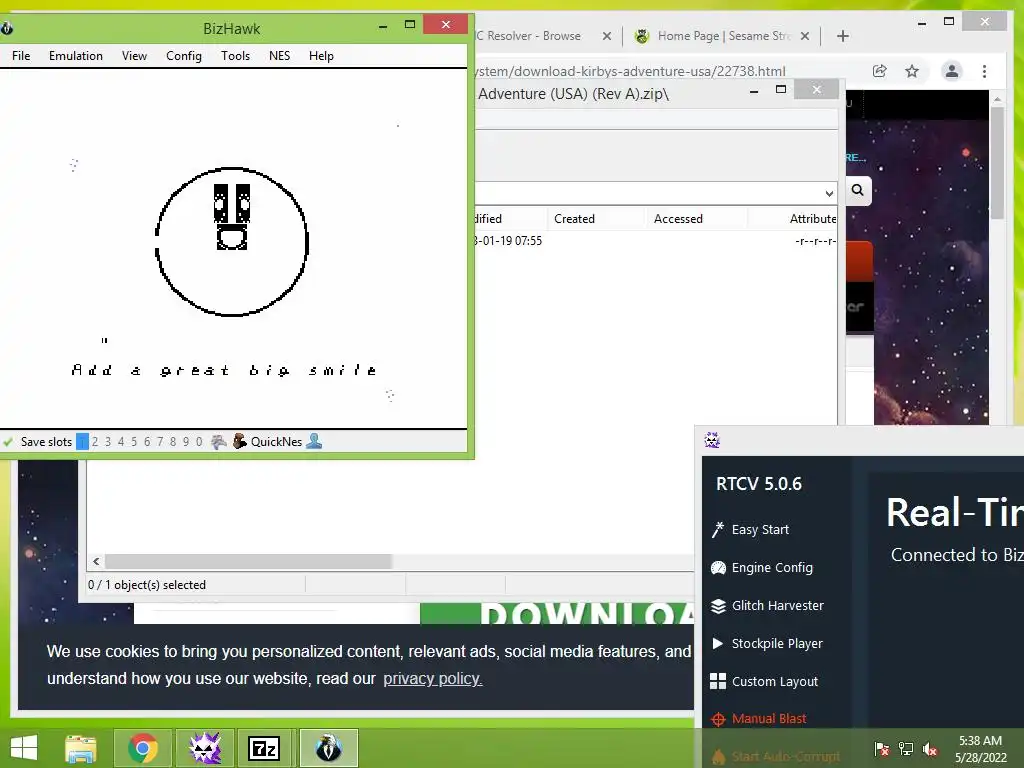Screen dimensions: 1024x768
Task: Click the QuickNes core icon in status bar
Action: click(240, 441)
